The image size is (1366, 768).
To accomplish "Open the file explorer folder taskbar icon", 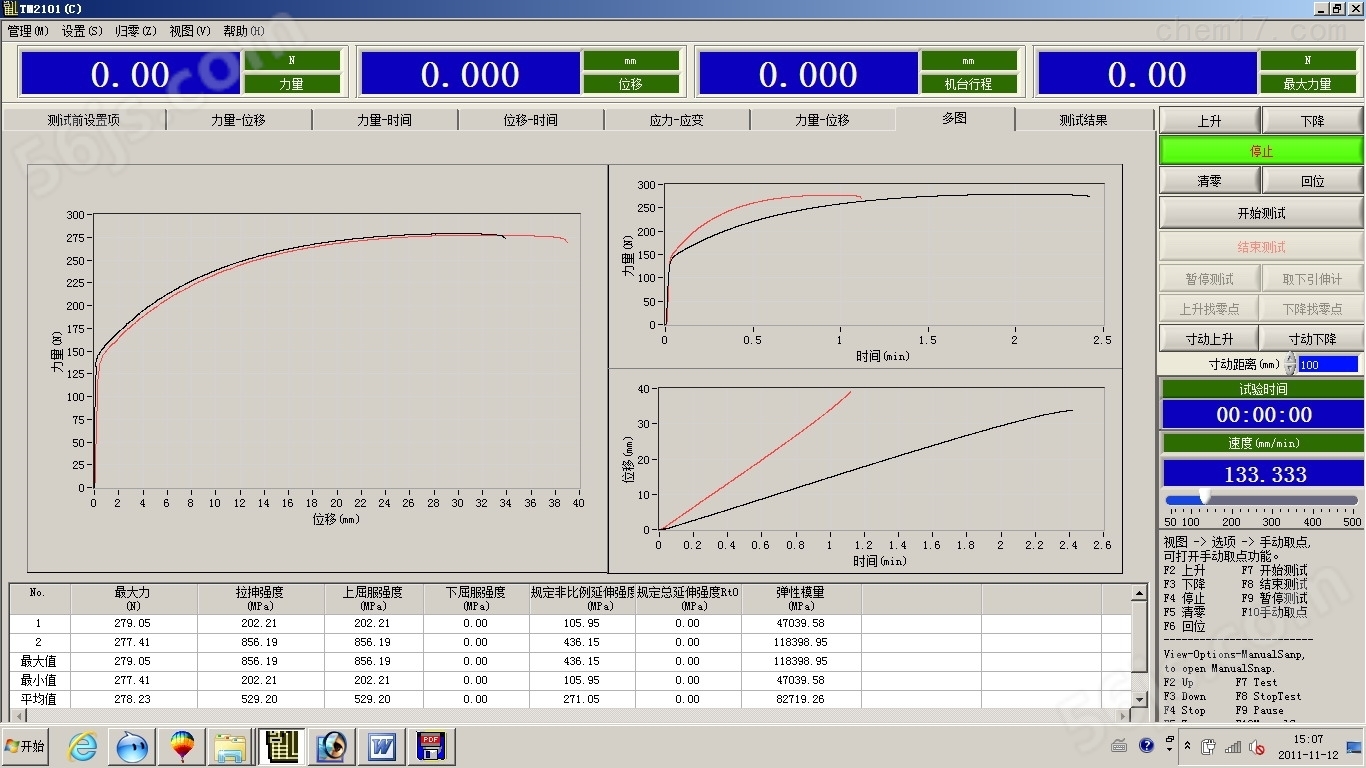I will pos(231,746).
